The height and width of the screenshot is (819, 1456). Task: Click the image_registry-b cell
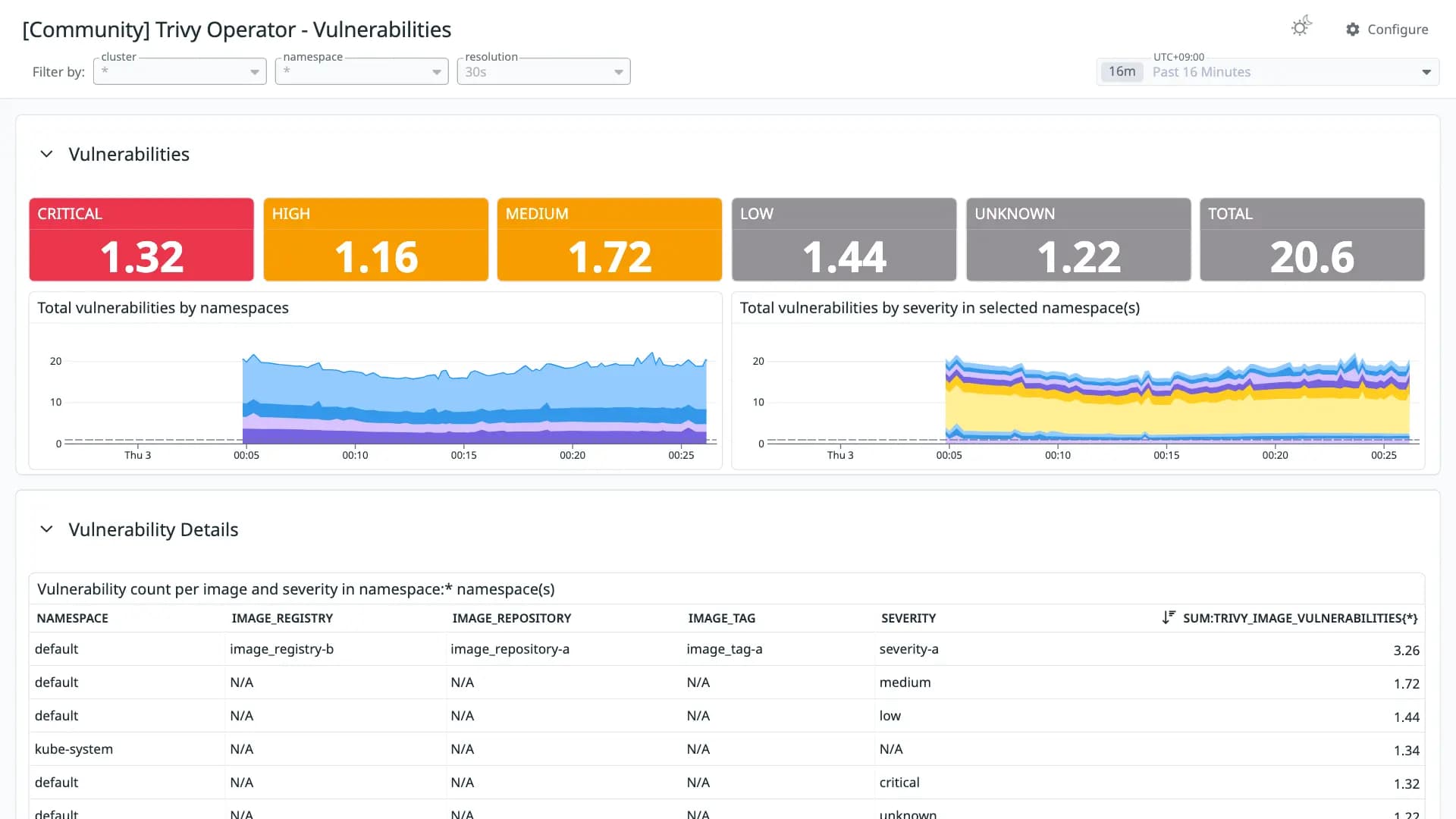pos(282,649)
